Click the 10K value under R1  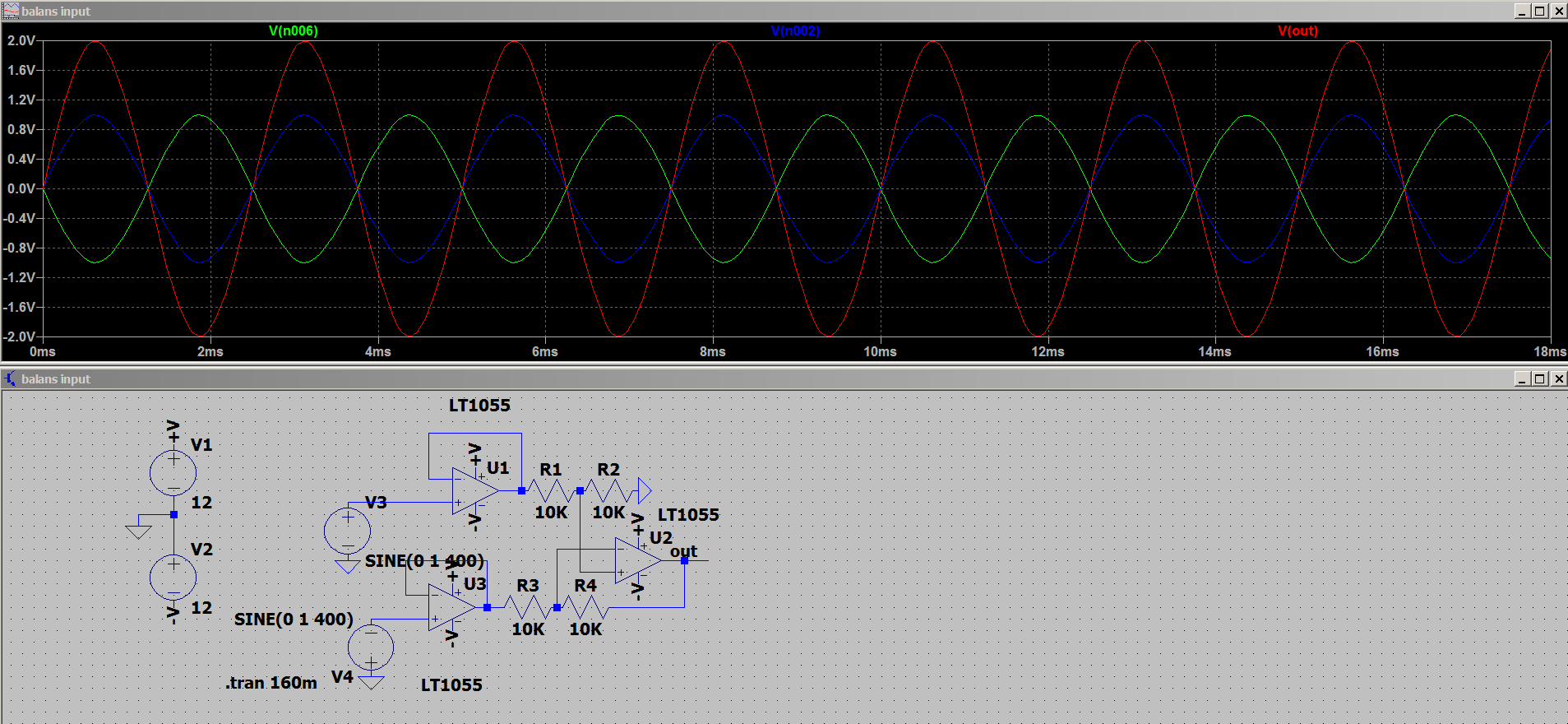tap(551, 512)
